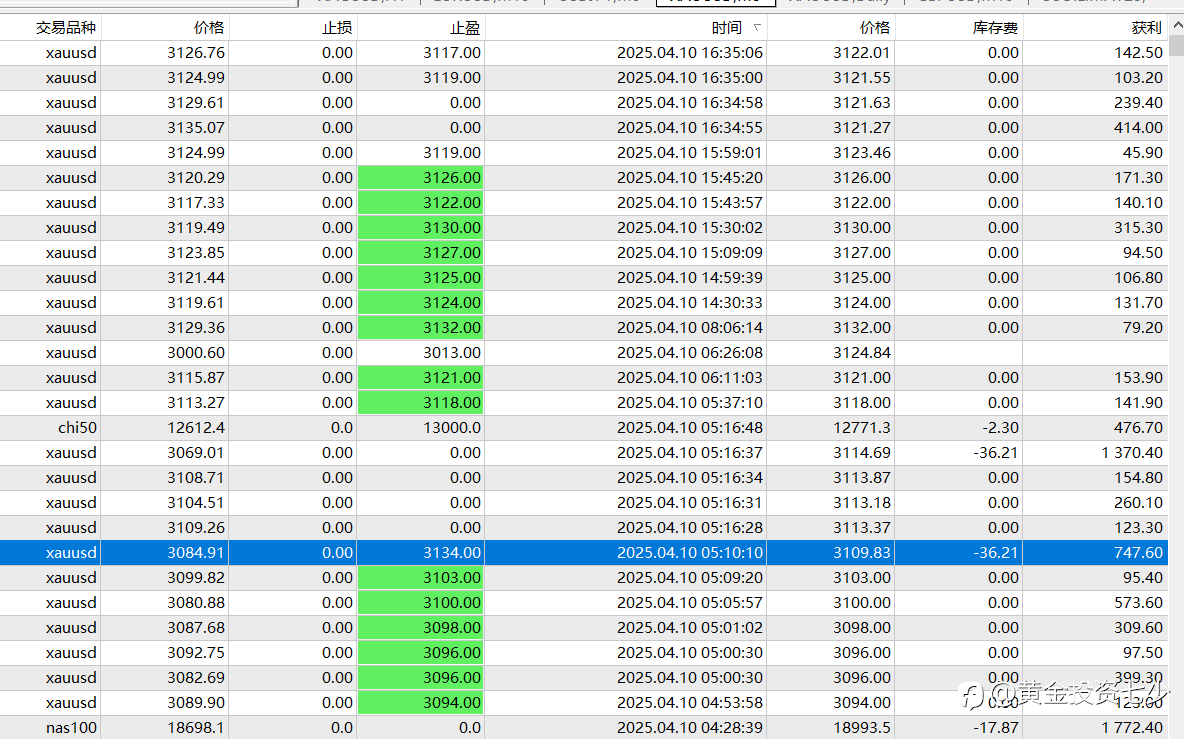This screenshot has width=1184, height=739.
Task: Click the swap value -2.30
Action: tap(1001, 427)
